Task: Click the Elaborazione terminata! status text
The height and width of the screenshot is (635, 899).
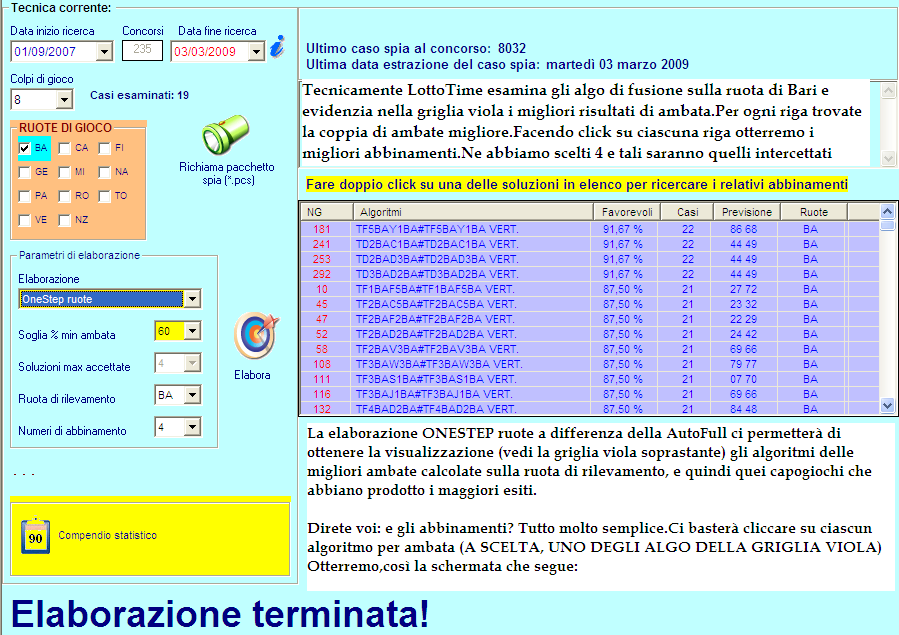Action: (220, 614)
